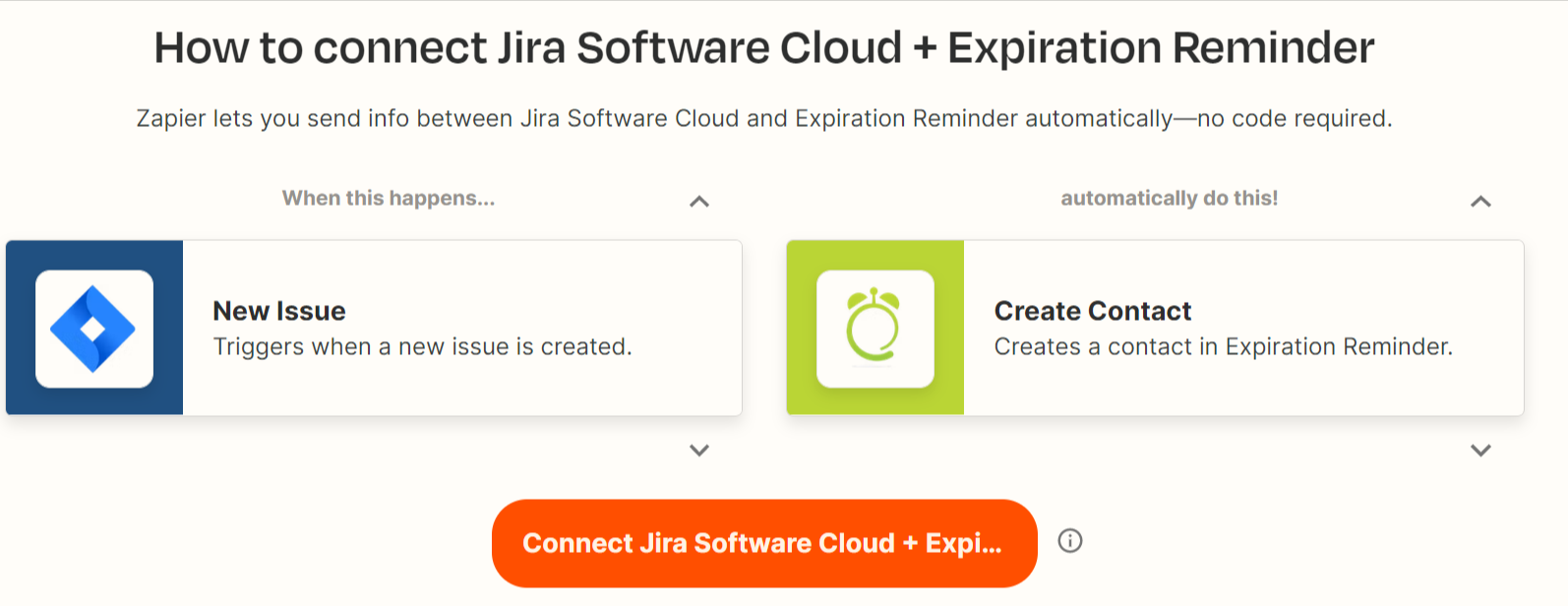The width and height of the screenshot is (1568, 606).
Task: Click the page heading about connecting apps
Action: click(x=764, y=46)
